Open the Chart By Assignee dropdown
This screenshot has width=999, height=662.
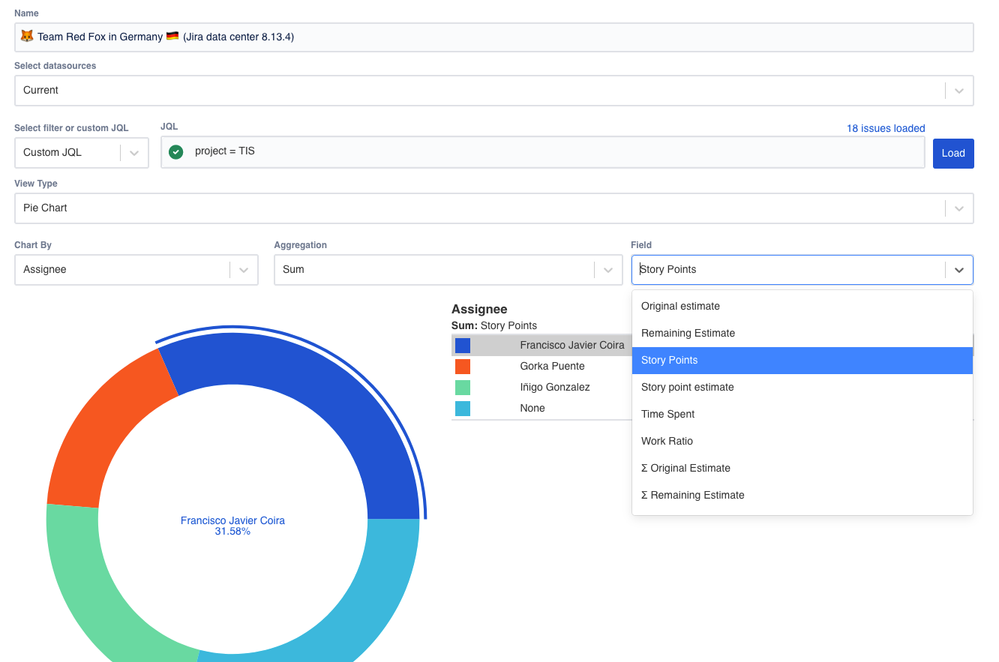[136, 270]
